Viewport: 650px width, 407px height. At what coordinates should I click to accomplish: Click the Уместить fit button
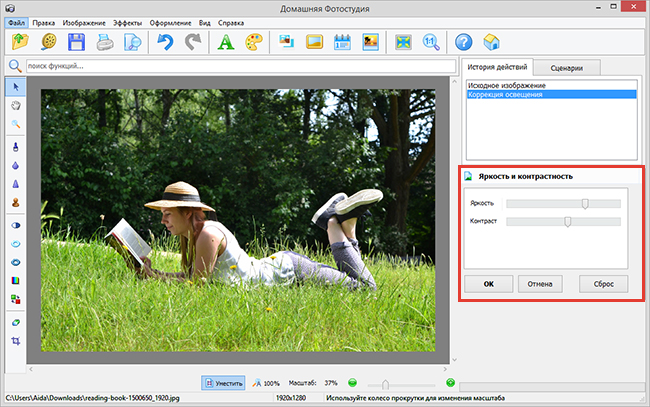coord(223,383)
